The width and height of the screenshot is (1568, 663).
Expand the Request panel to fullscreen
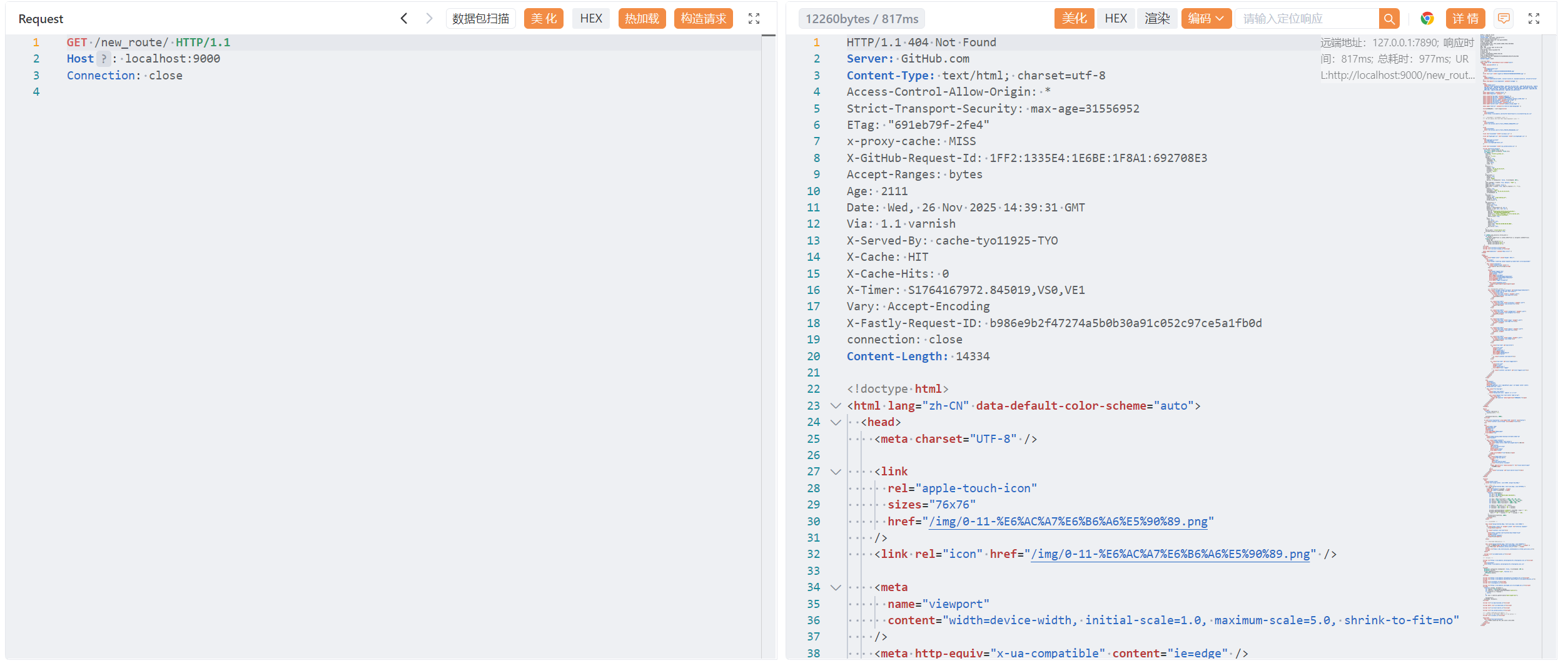754,19
